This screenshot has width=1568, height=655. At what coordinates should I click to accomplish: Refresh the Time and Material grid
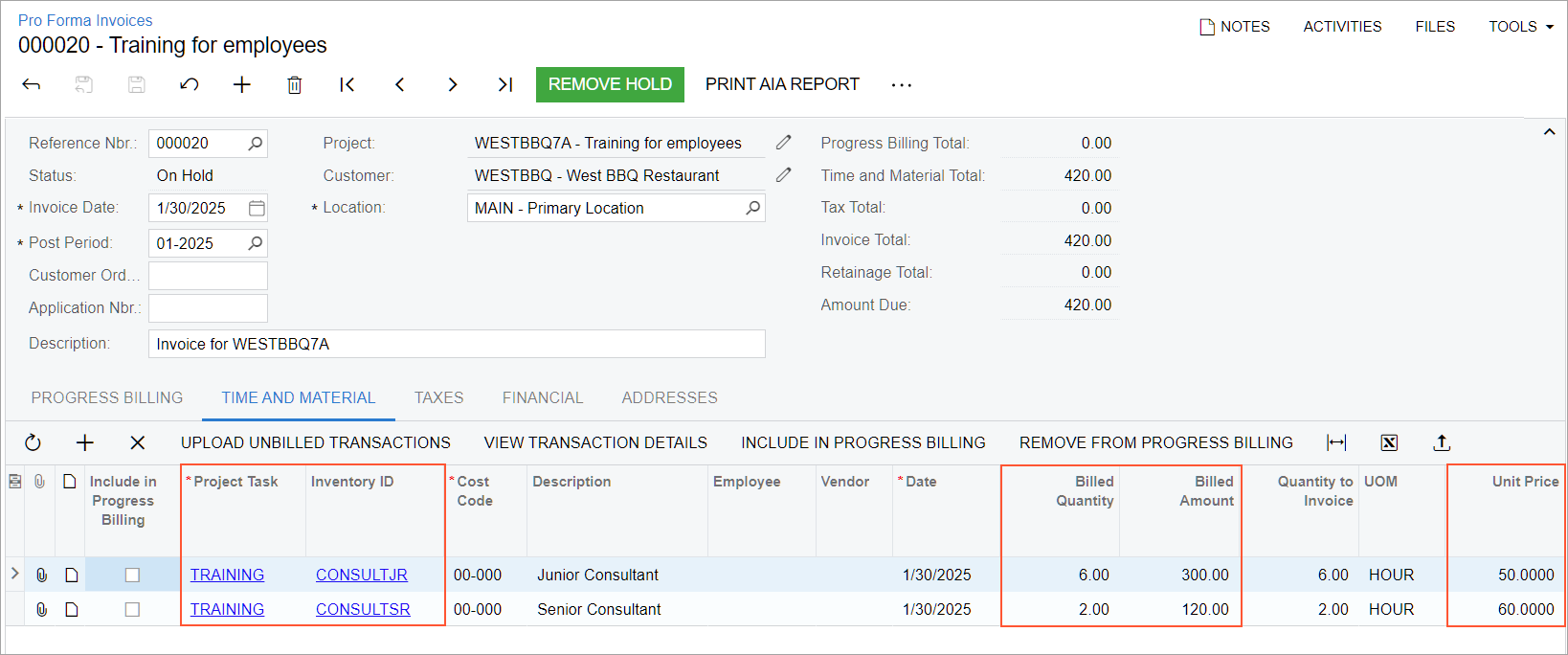[33, 442]
